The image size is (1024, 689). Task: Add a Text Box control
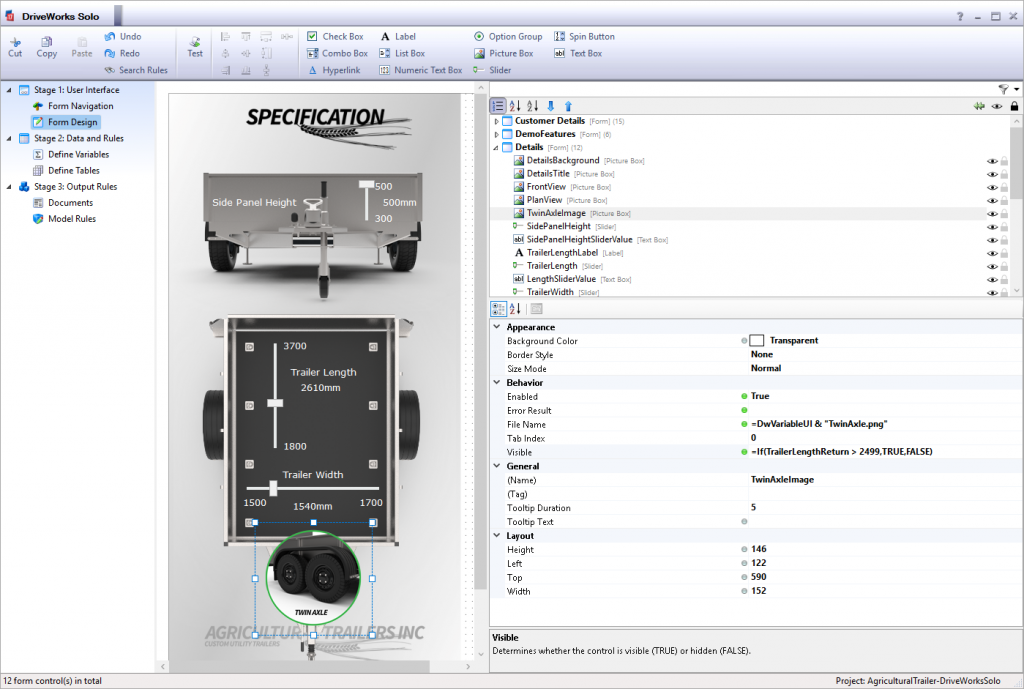point(579,54)
